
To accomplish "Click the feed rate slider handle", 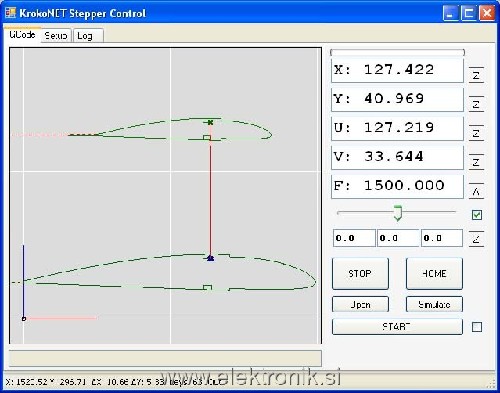I will pos(398,213).
